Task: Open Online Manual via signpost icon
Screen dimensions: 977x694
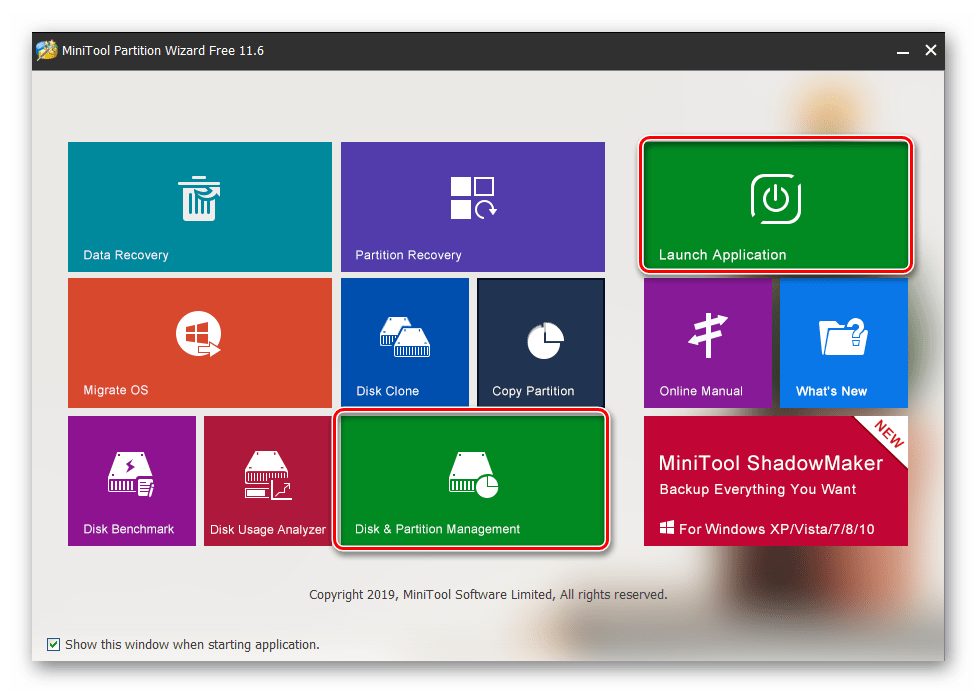Action: tap(709, 336)
